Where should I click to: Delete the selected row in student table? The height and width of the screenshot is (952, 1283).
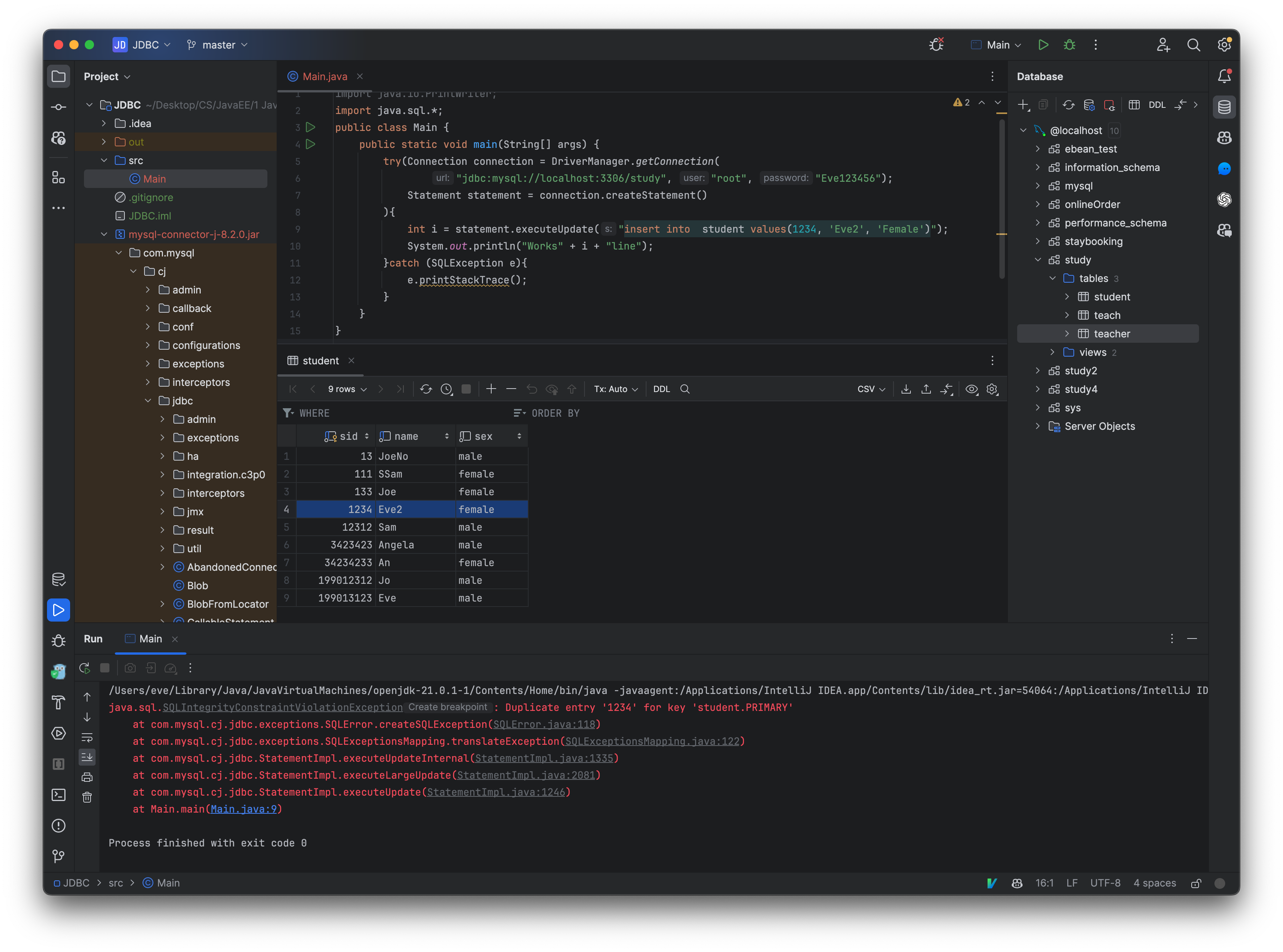[511, 389]
